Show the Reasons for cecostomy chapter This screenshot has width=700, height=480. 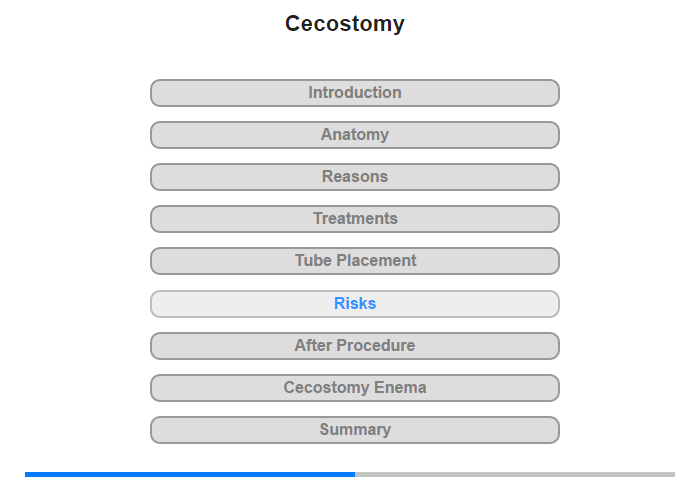click(x=354, y=177)
